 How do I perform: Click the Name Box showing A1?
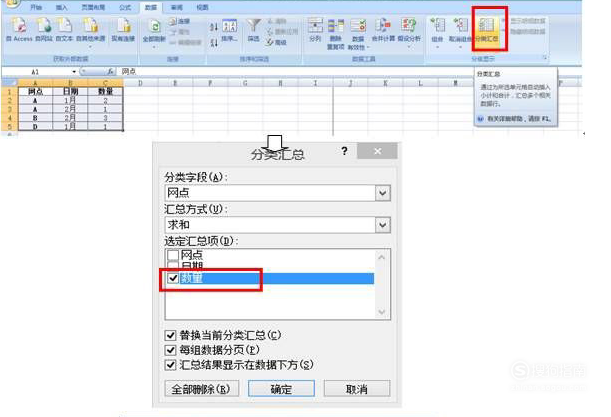[x=36, y=72]
